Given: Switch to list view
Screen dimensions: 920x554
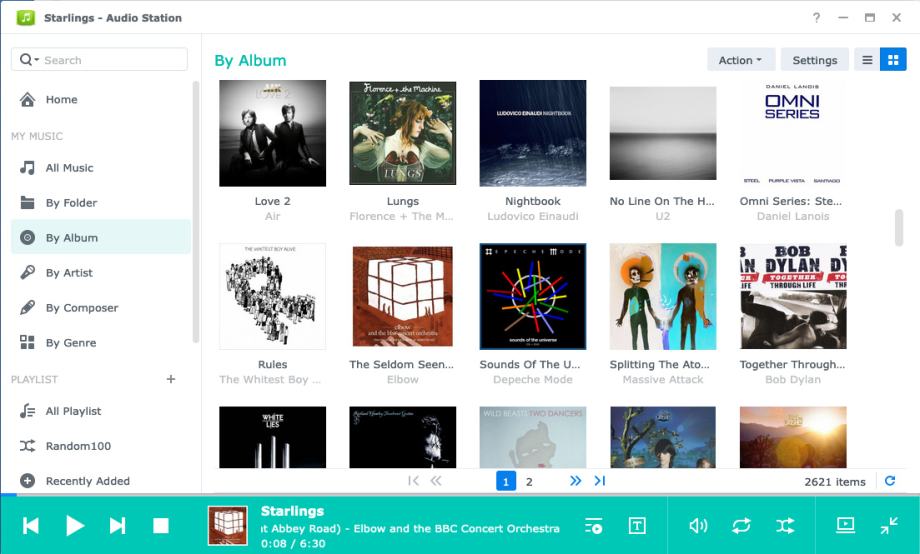Looking at the screenshot, I should tap(867, 60).
